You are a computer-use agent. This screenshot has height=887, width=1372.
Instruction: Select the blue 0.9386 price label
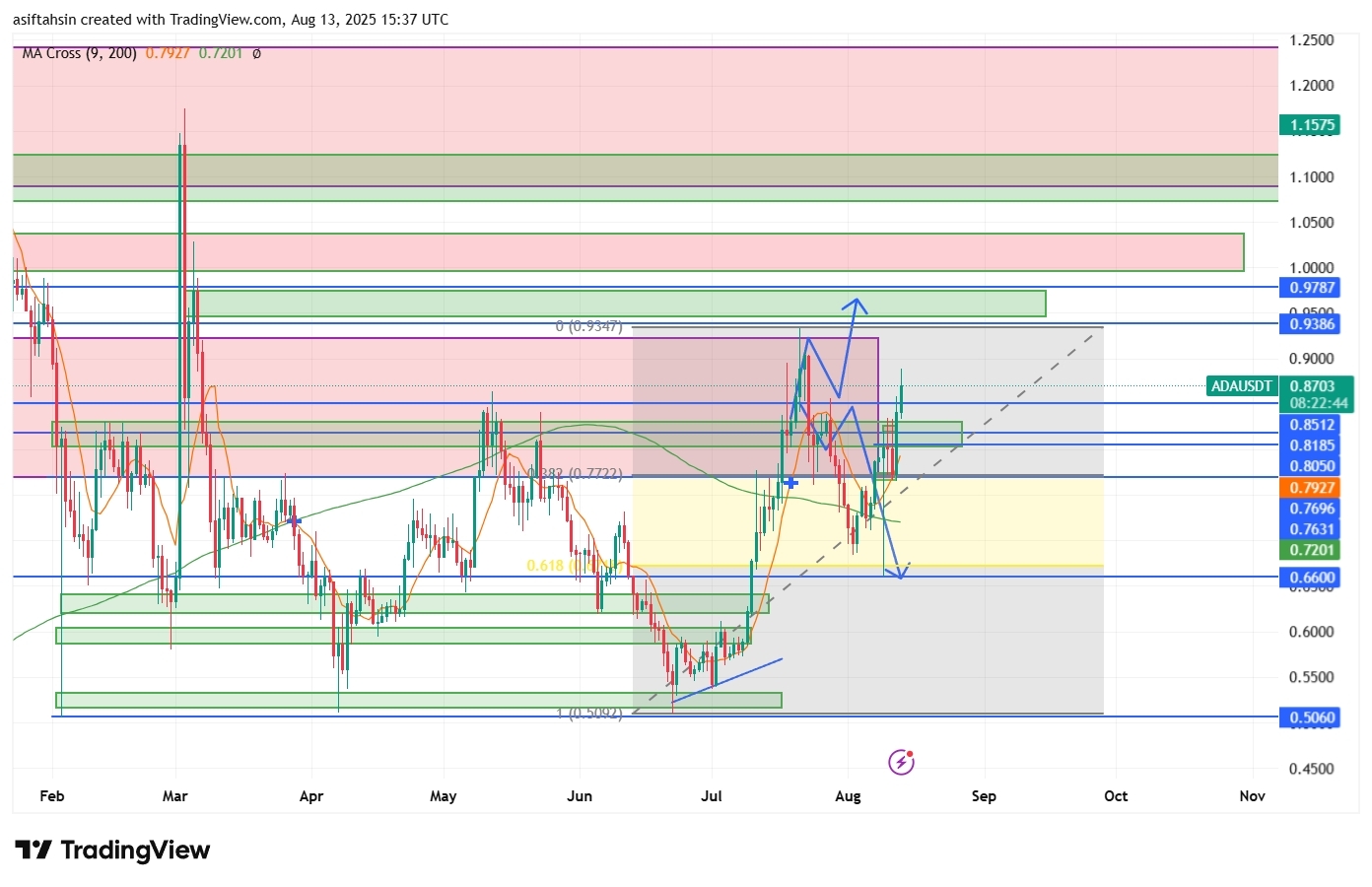(1312, 324)
